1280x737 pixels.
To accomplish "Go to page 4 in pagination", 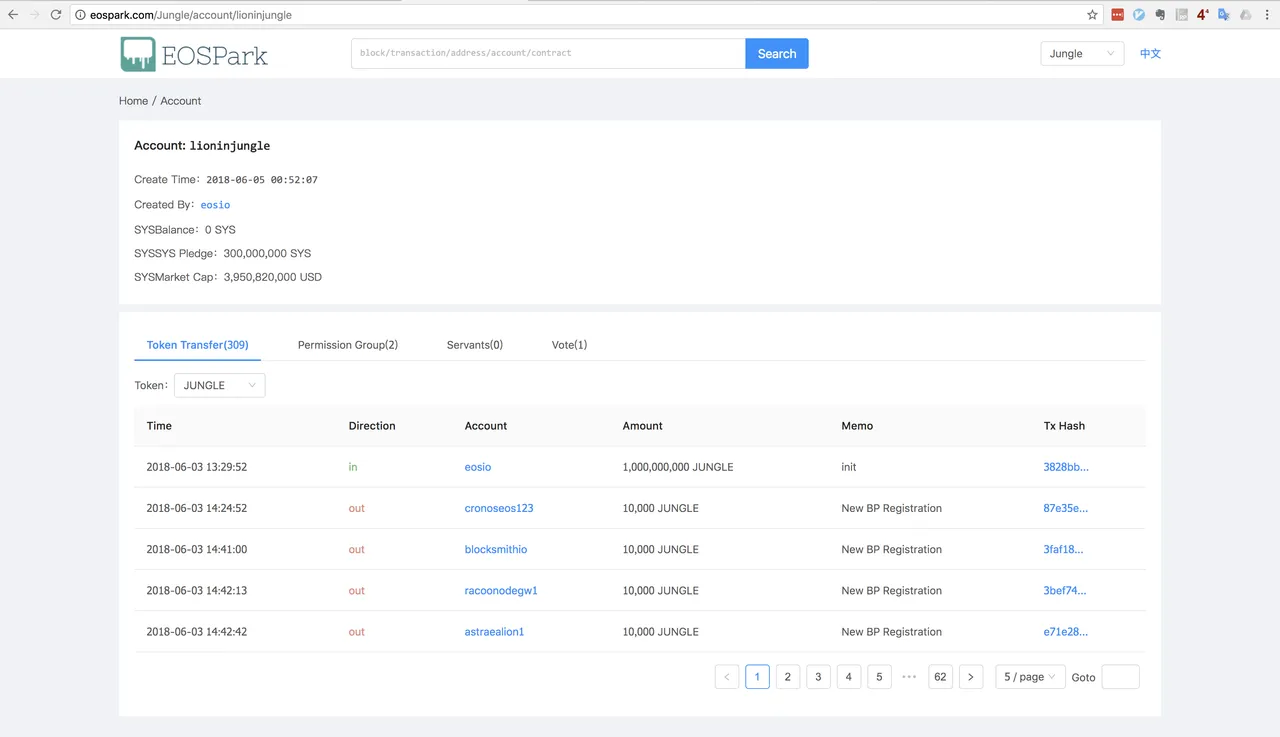I will (x=849, y=677).
